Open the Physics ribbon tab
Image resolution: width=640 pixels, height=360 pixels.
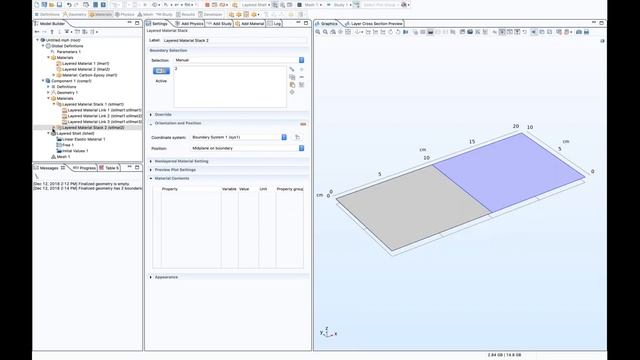[124, 14]
